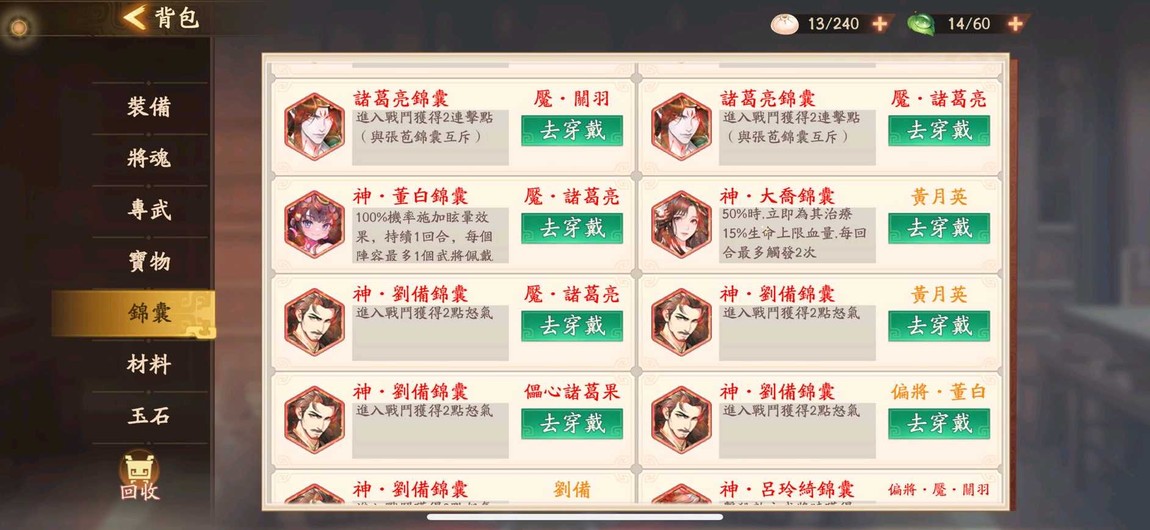Select 諸葛亮錦囊 portrait next to 魘·關羽
The width and height of the screenshot is (1150, 530).
click(314, 127)
